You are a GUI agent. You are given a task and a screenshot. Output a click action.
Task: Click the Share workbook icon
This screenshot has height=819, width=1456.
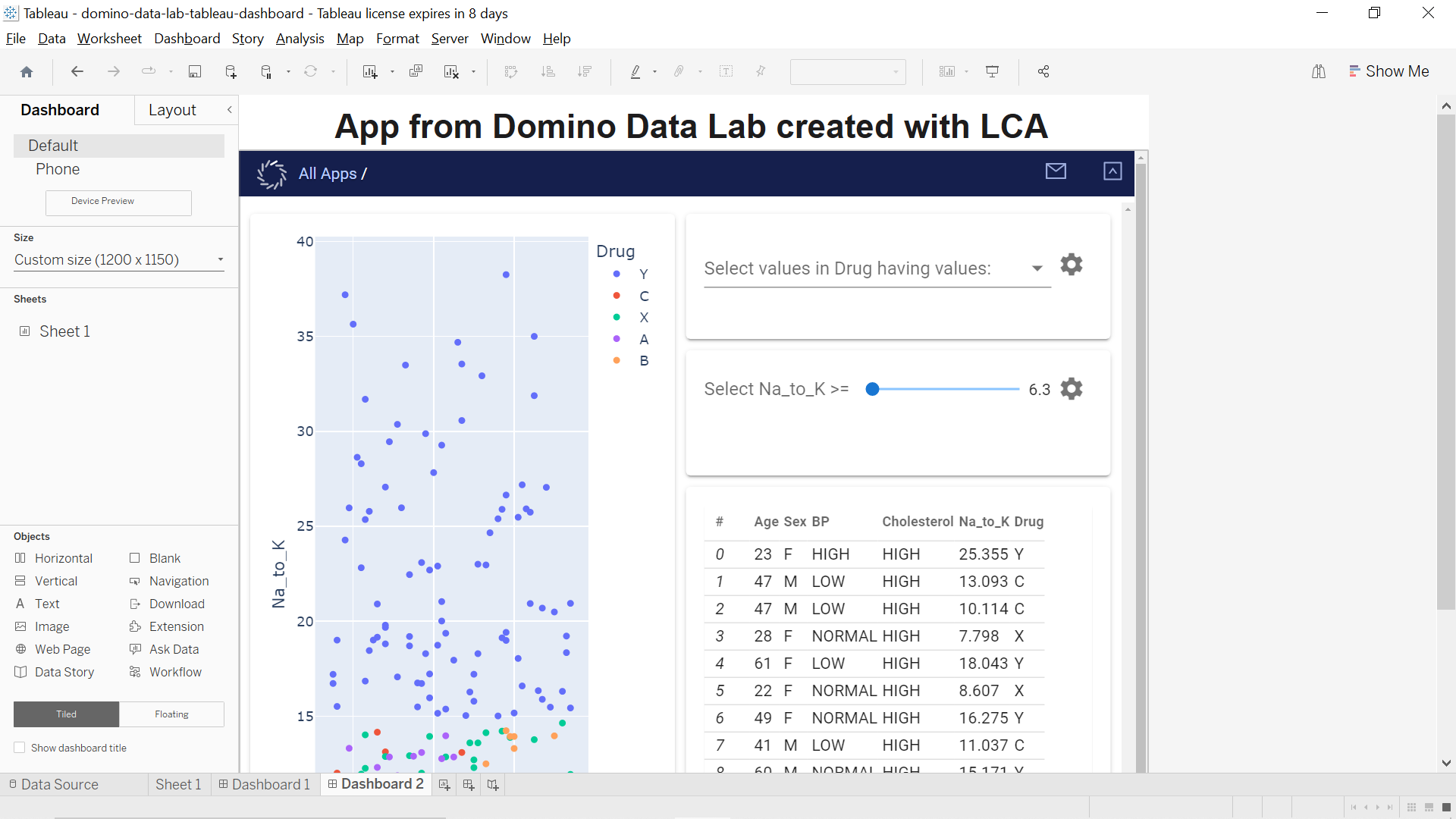pos(1043,71)
